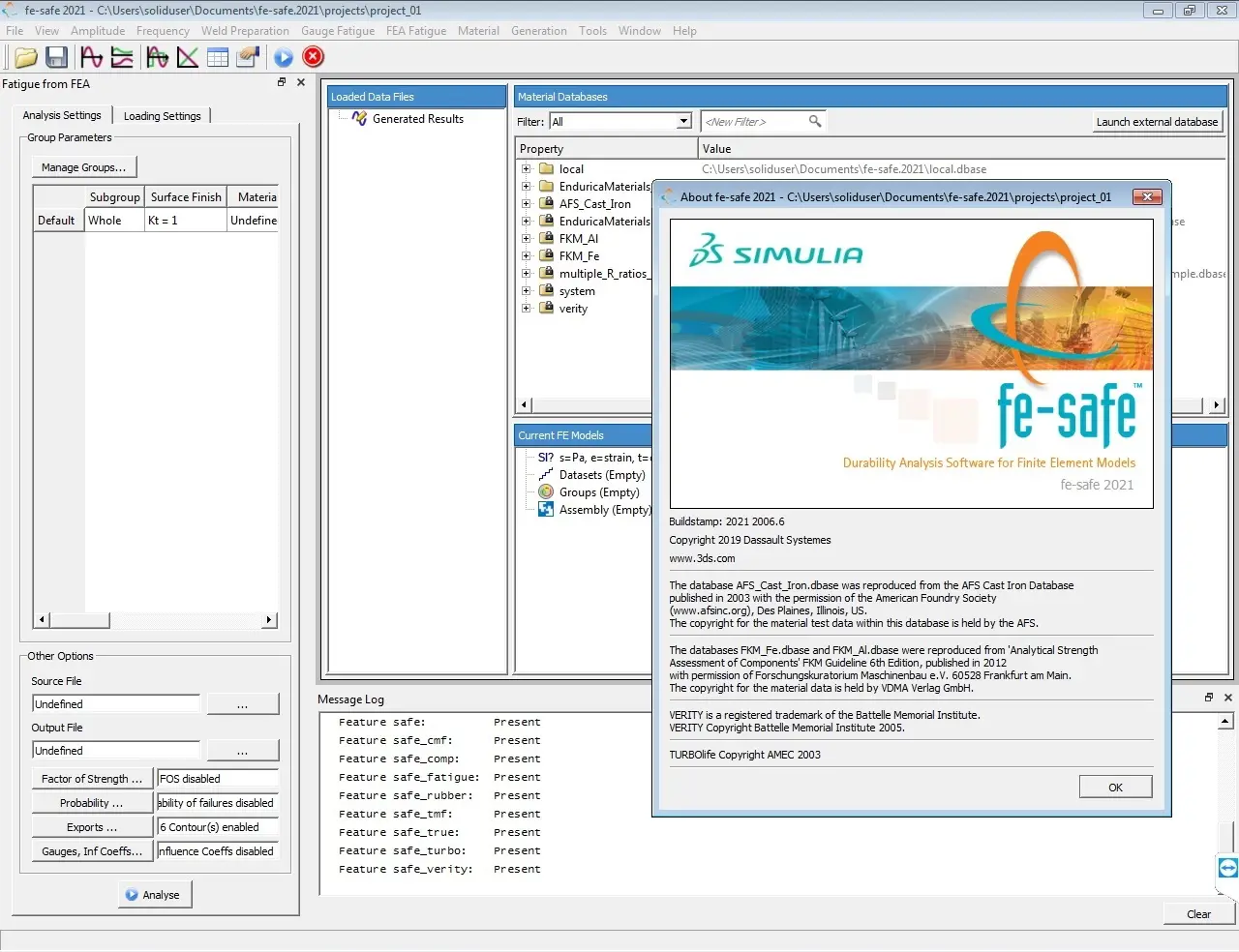Select the Whole subgroup cell
The width and height of the screenshot is (1239, 952).
click(114, 221)
